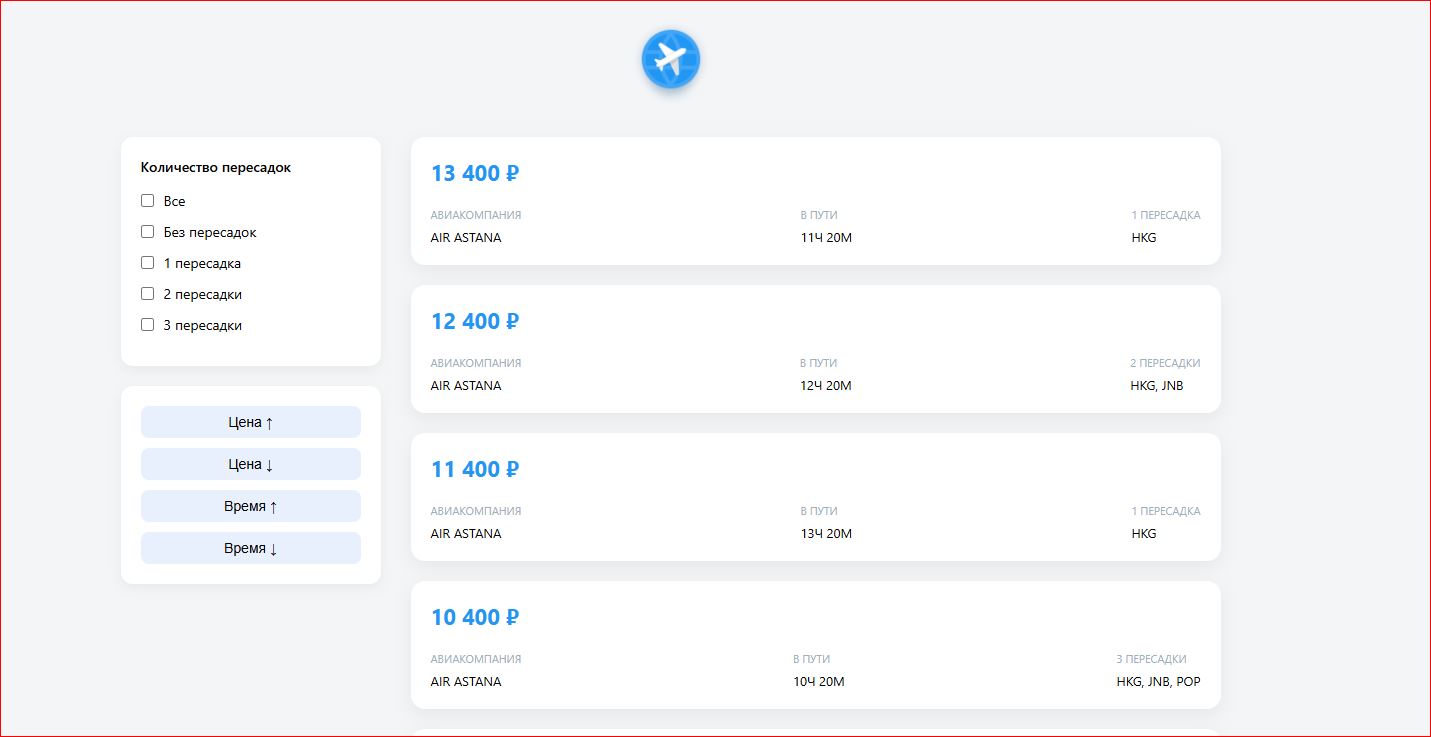Image resolution: width=1431 pixels, height=737 pixels.
Task: Select the "HKG, JNB" stops text
Action: pos(1156,386)
